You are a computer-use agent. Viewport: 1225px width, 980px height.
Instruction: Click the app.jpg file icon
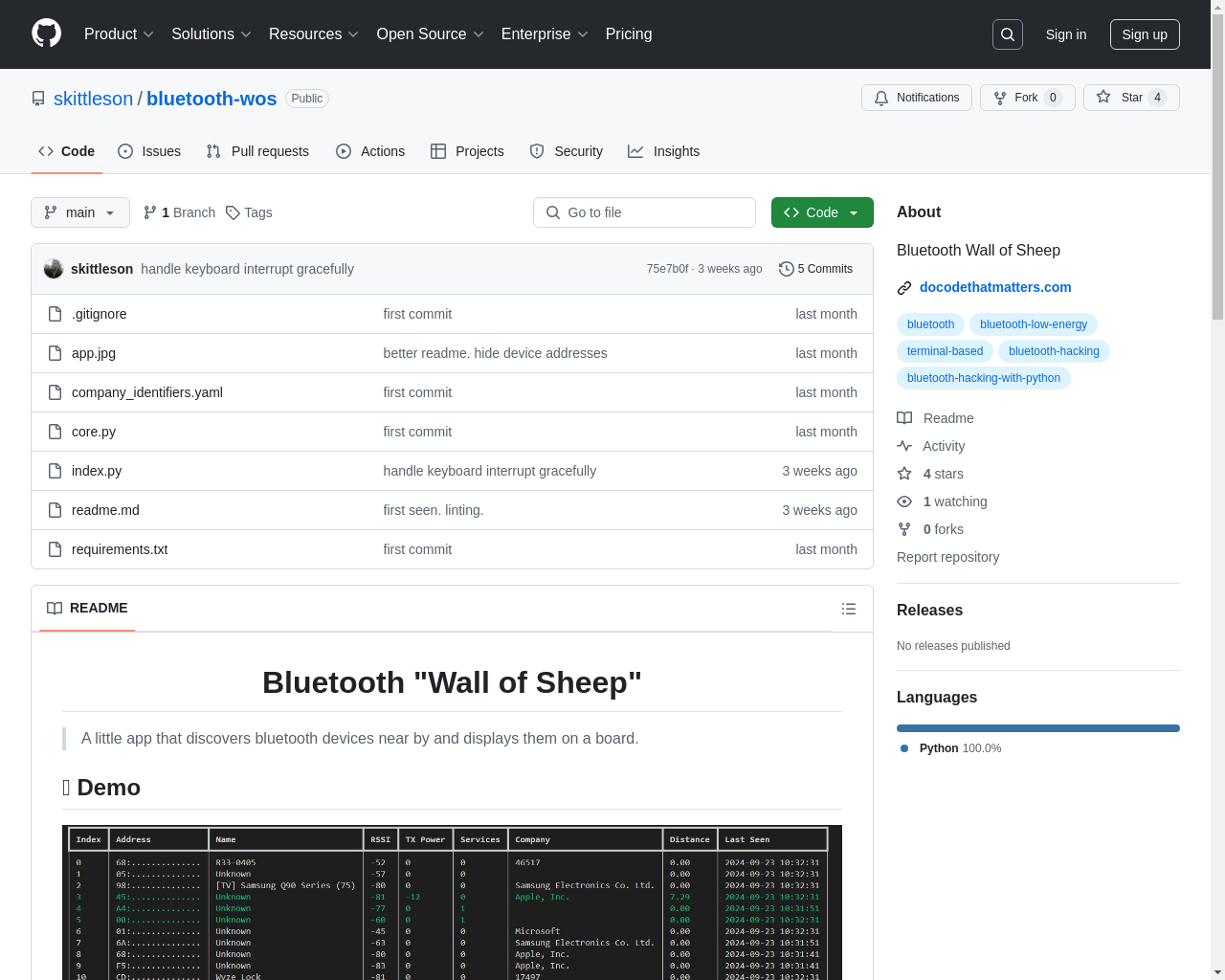56,353
